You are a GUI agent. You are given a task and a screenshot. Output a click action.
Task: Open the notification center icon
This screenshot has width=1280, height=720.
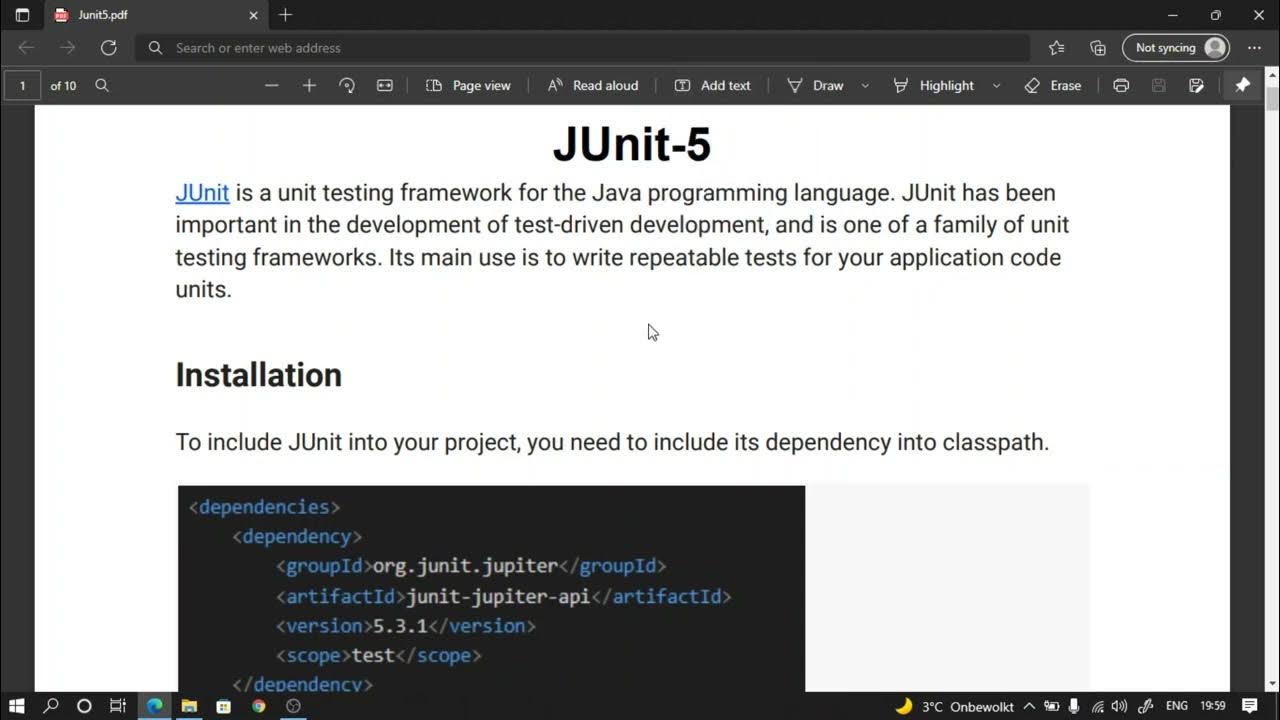[1250, 706]
